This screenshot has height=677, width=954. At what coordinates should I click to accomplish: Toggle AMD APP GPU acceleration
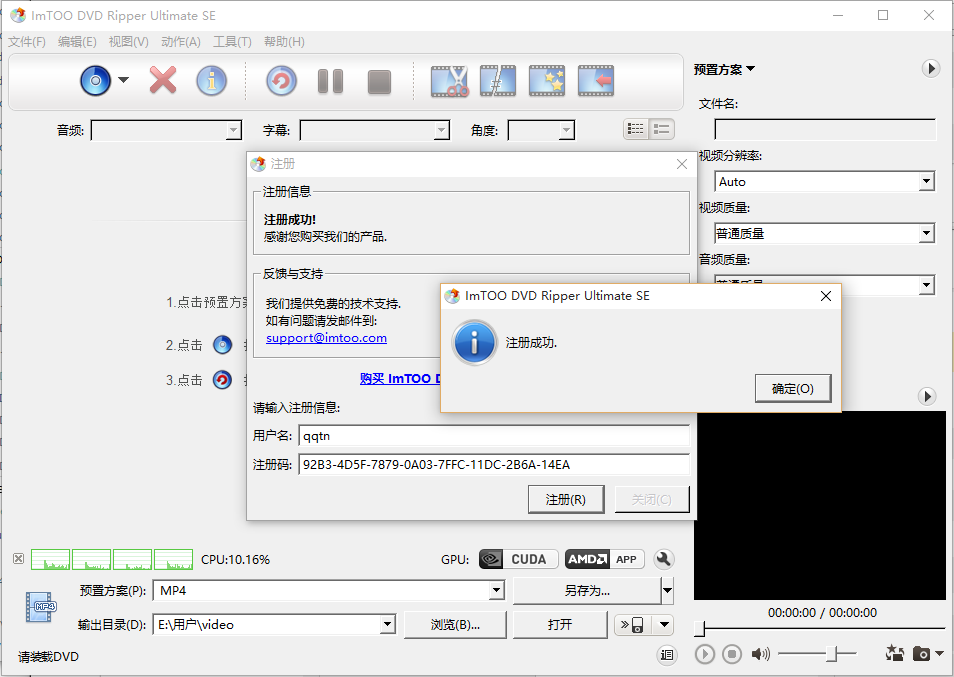coord(603,560)
